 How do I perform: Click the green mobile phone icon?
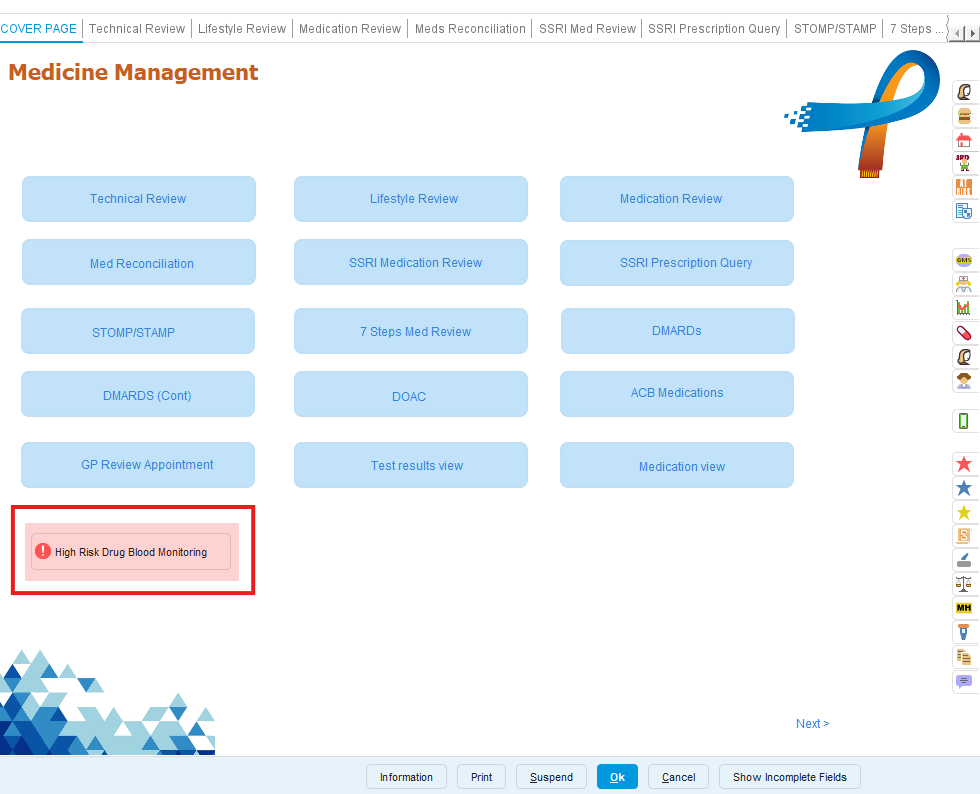[x=964, y=421]
